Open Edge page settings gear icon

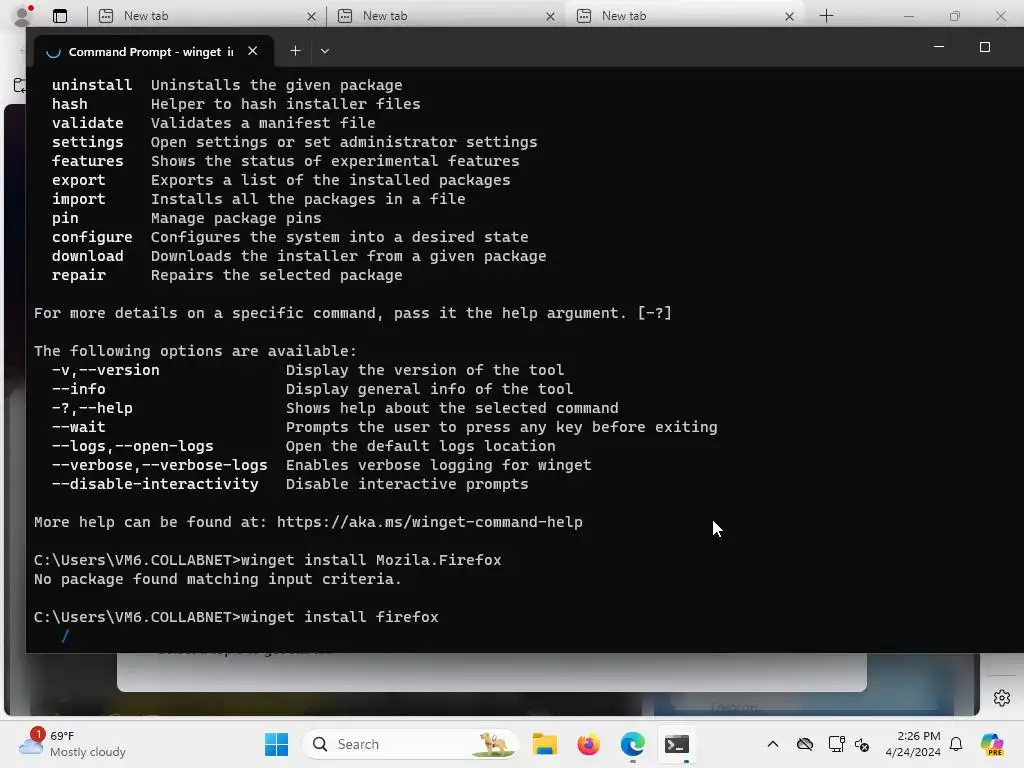(1002, 697)
